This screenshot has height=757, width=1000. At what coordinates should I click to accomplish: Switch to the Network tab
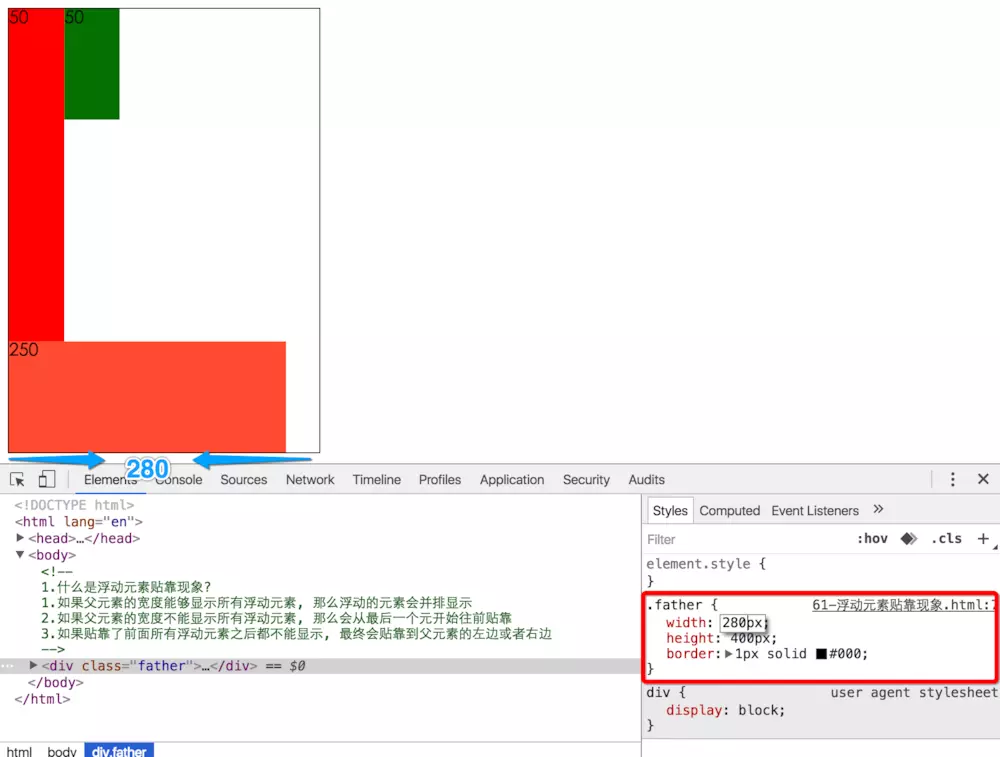(x=310, y=480)
